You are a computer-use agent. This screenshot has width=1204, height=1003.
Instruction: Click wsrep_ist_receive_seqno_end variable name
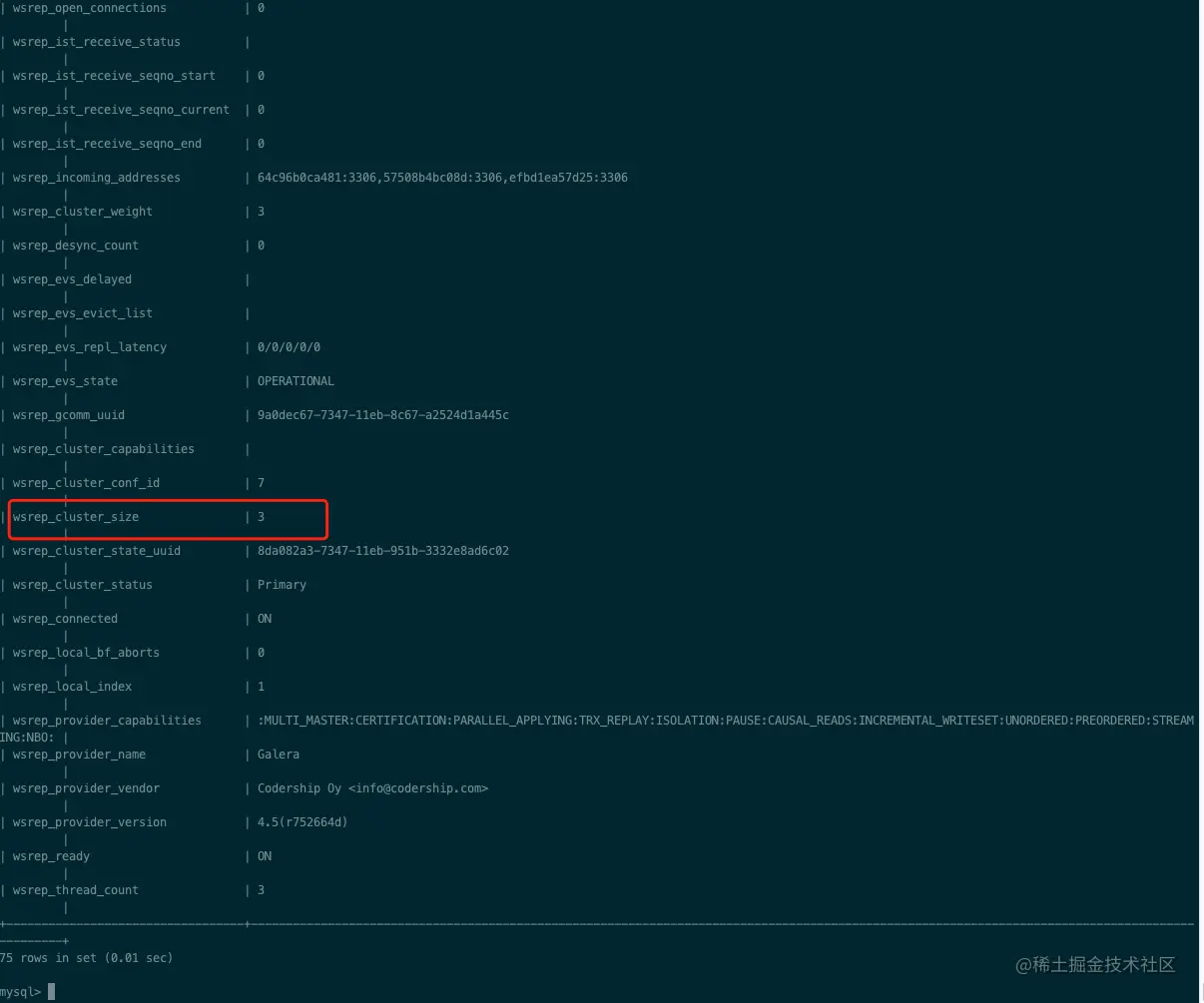(x=107, y=144)
